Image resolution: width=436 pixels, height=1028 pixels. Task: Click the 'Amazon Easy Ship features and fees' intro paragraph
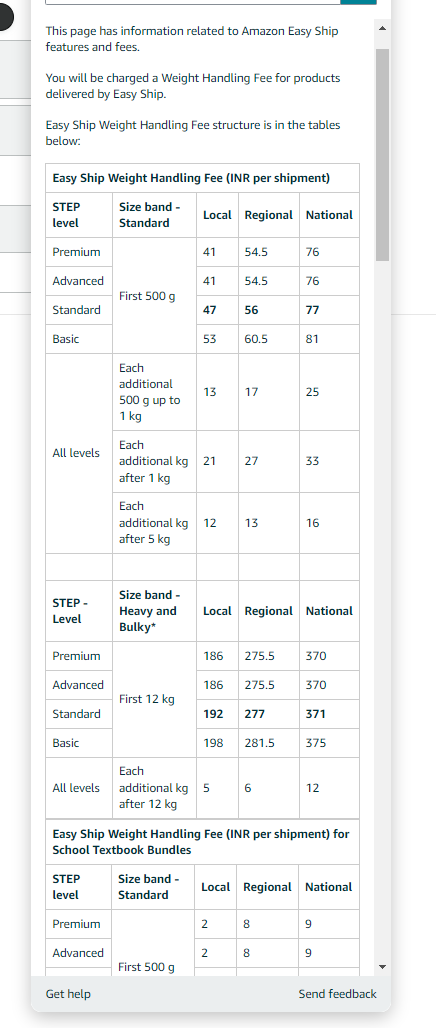click(x=192, y=39)
